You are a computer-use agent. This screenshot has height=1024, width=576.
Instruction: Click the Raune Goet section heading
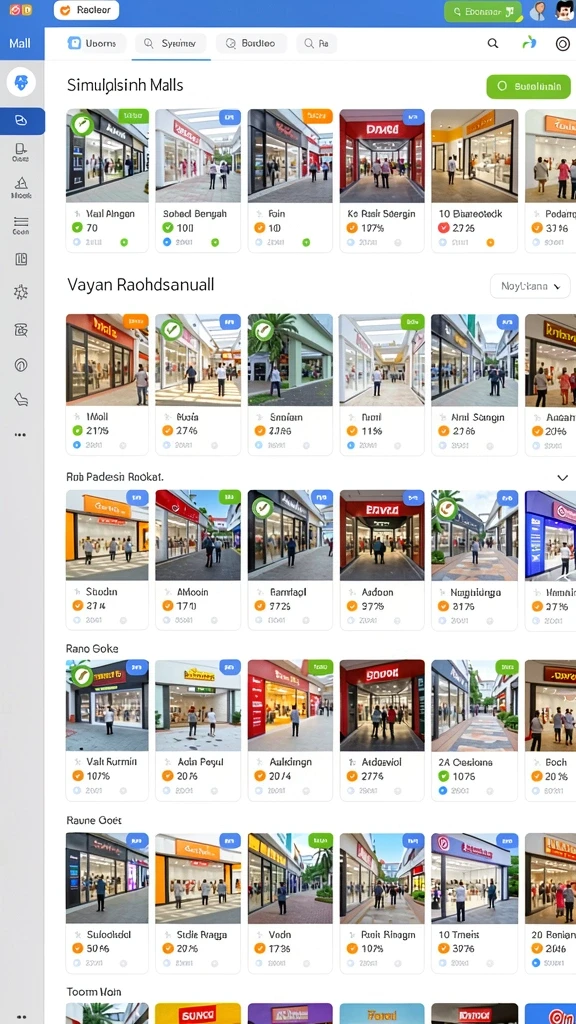coord(94,820)
